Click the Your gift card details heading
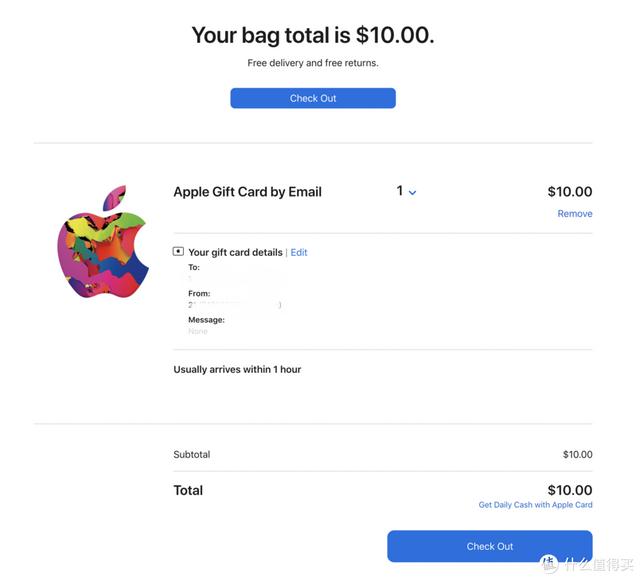This screenshot has height=580, width=640. (x=235, y=253)
